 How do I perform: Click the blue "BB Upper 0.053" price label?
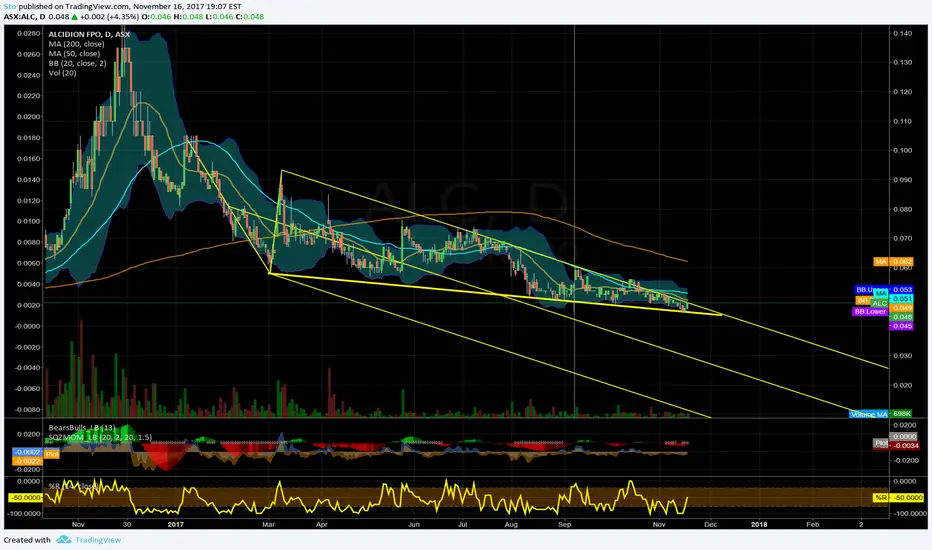[884, 290]
